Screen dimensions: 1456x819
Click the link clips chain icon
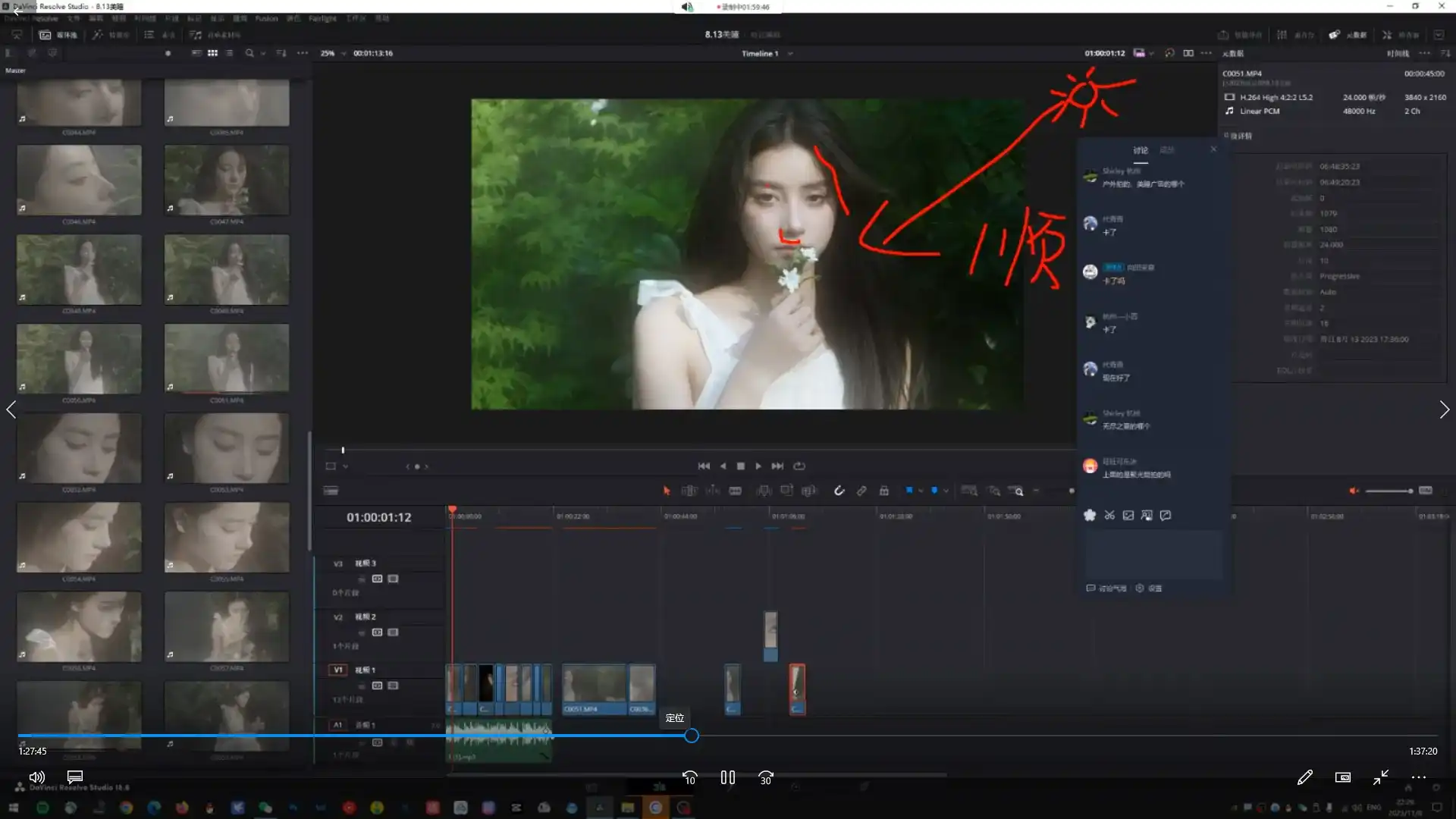point(862,491)
